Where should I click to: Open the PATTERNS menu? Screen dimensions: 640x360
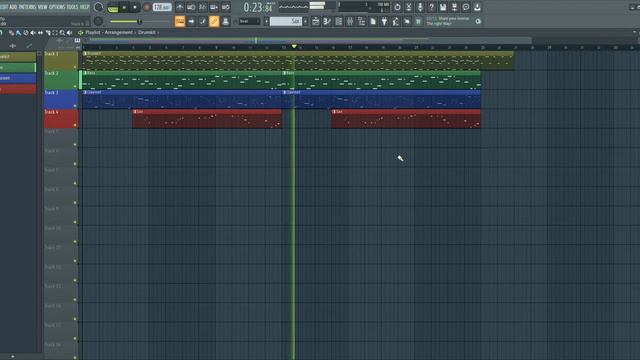point(27,7)
